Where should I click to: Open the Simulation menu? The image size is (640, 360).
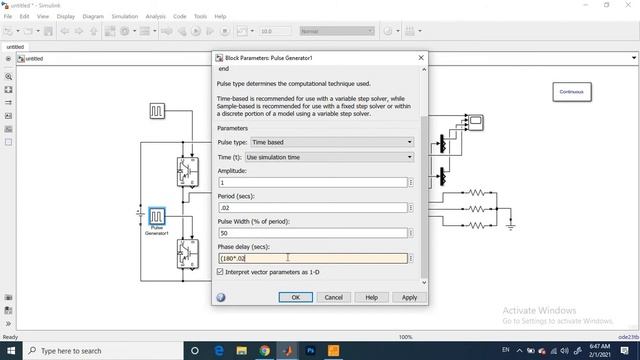(125, 16)
